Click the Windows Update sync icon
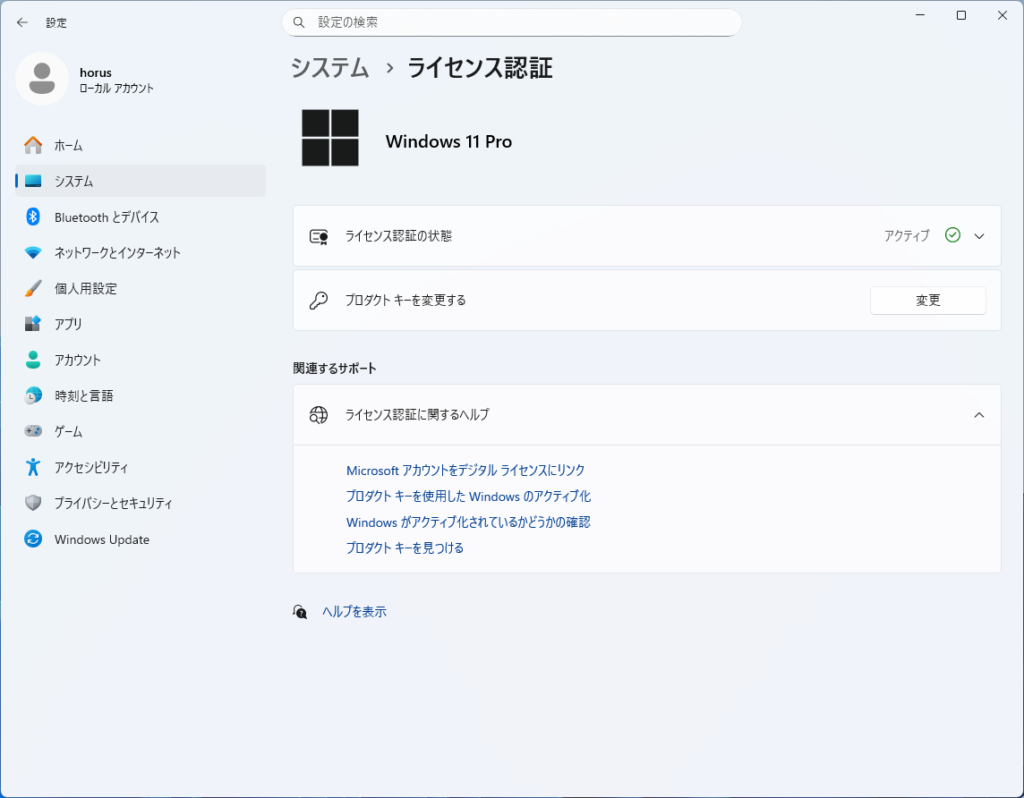This screenshot has height=798, width=1024. click(33, 540)
